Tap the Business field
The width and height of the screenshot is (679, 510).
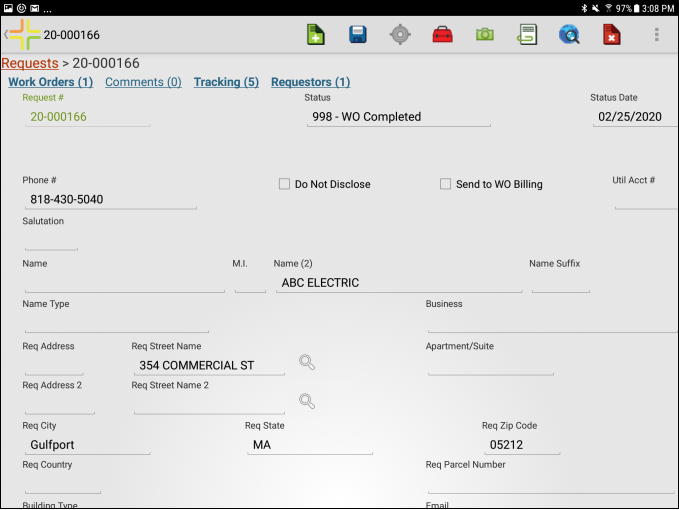coord(553,323)
